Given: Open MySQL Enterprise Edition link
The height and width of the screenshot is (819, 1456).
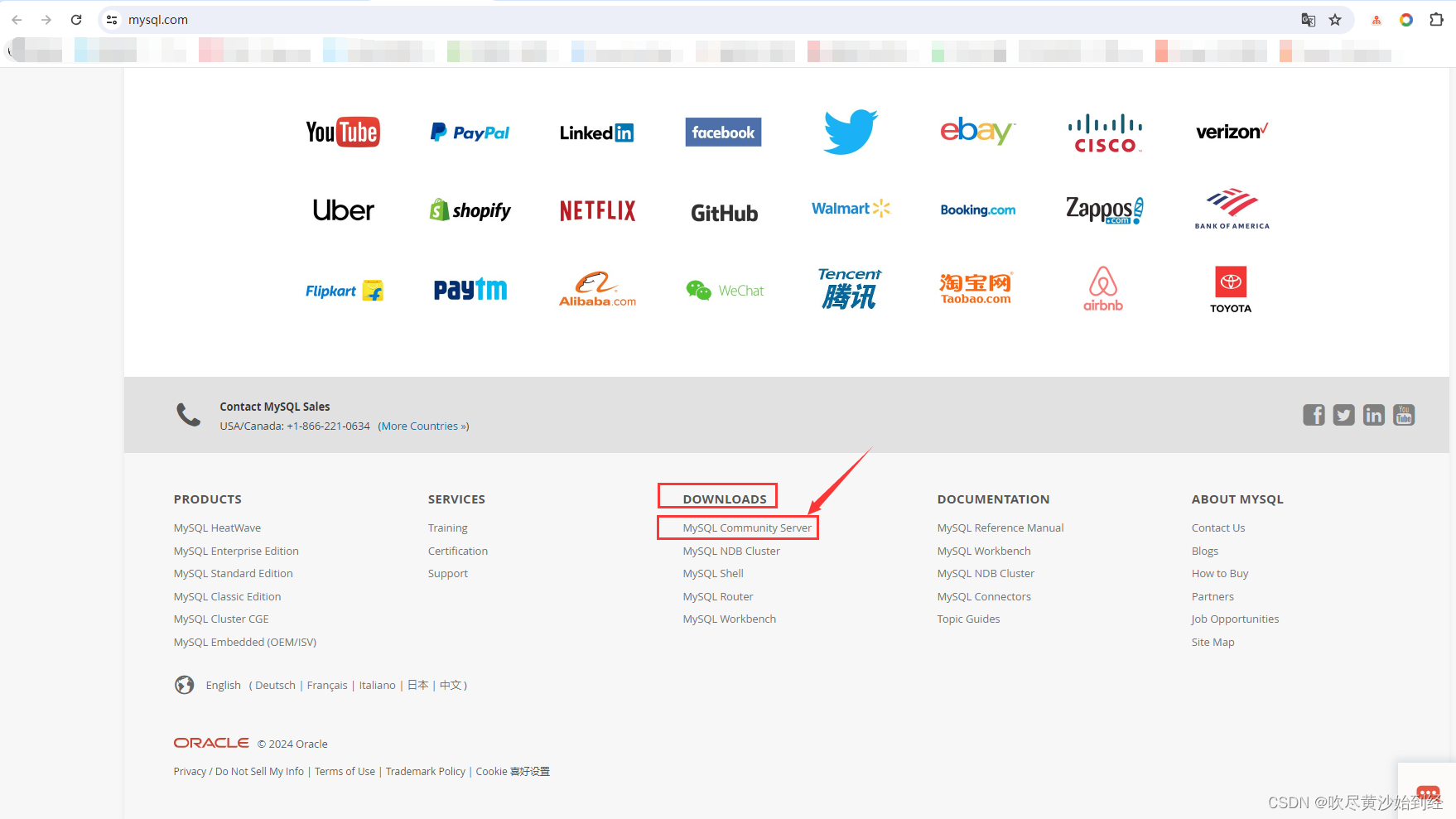Looking at the screenshot, I should coord(236,551).
